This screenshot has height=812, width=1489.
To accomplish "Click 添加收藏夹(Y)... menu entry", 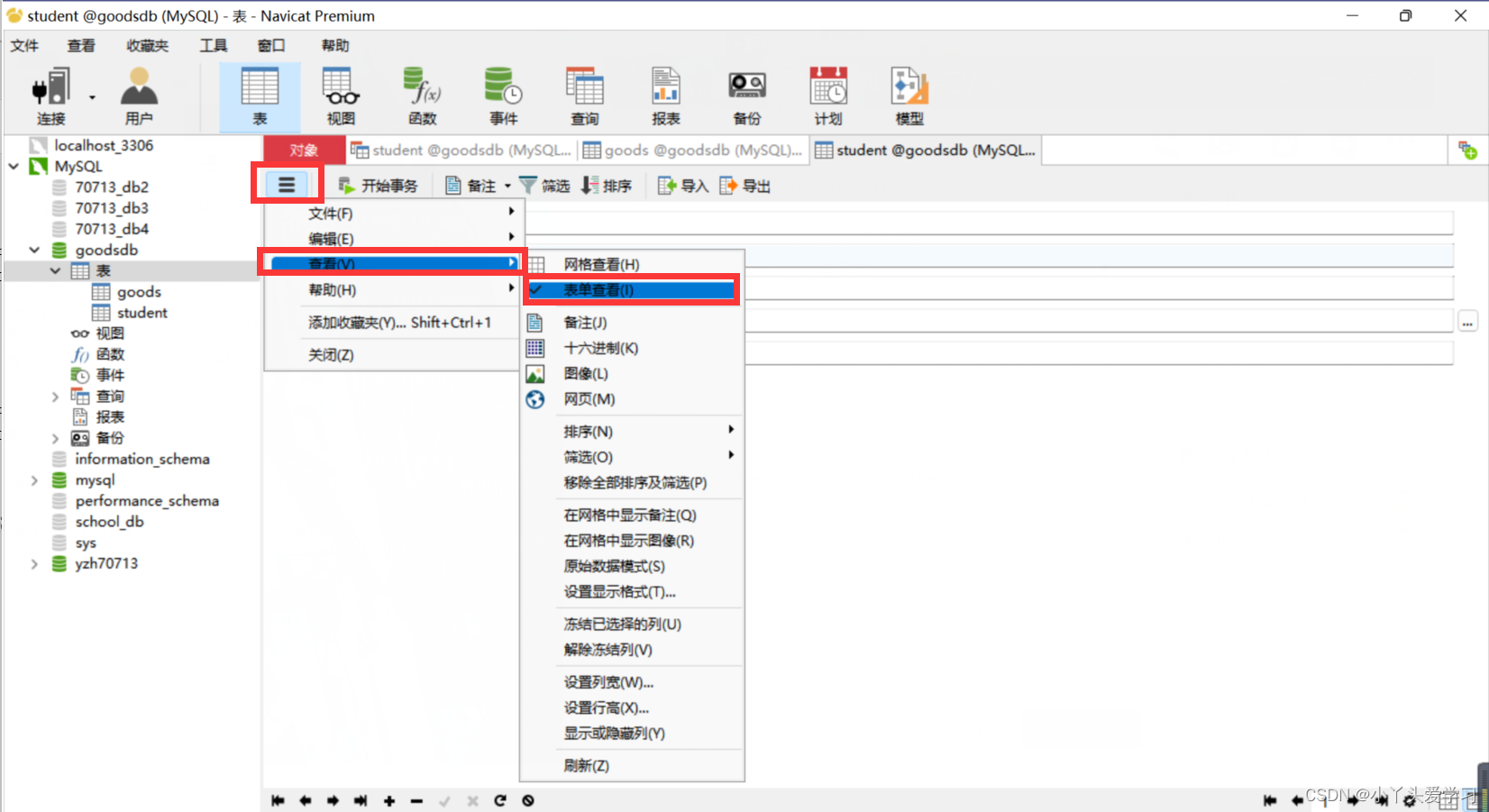I will pos(393,323).
